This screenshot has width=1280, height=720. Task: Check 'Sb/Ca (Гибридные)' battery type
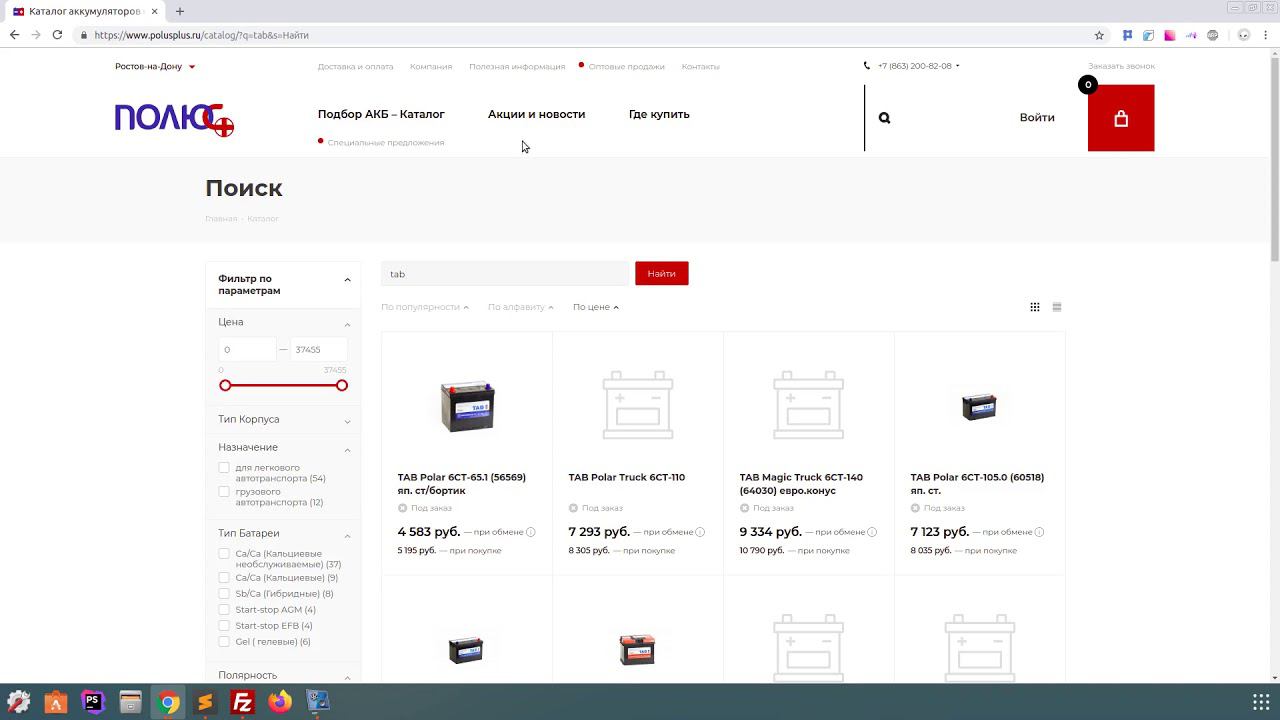click(x=224, y=594)
